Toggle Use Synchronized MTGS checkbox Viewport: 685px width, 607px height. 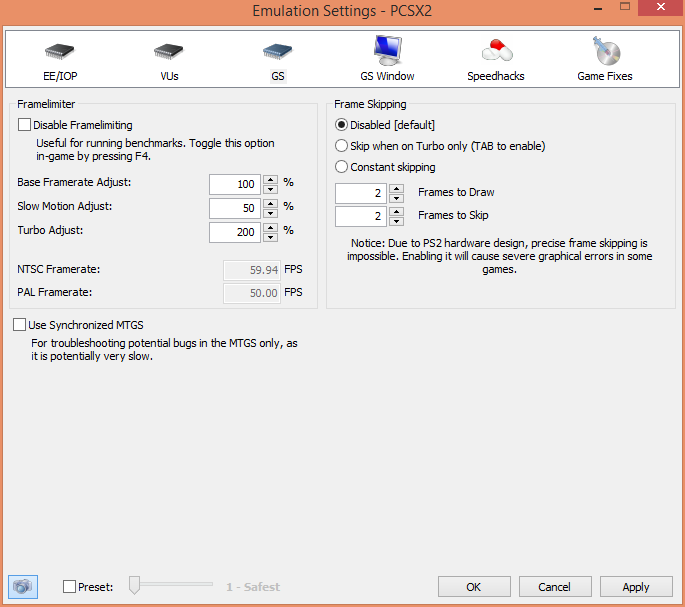click(19, 325)
